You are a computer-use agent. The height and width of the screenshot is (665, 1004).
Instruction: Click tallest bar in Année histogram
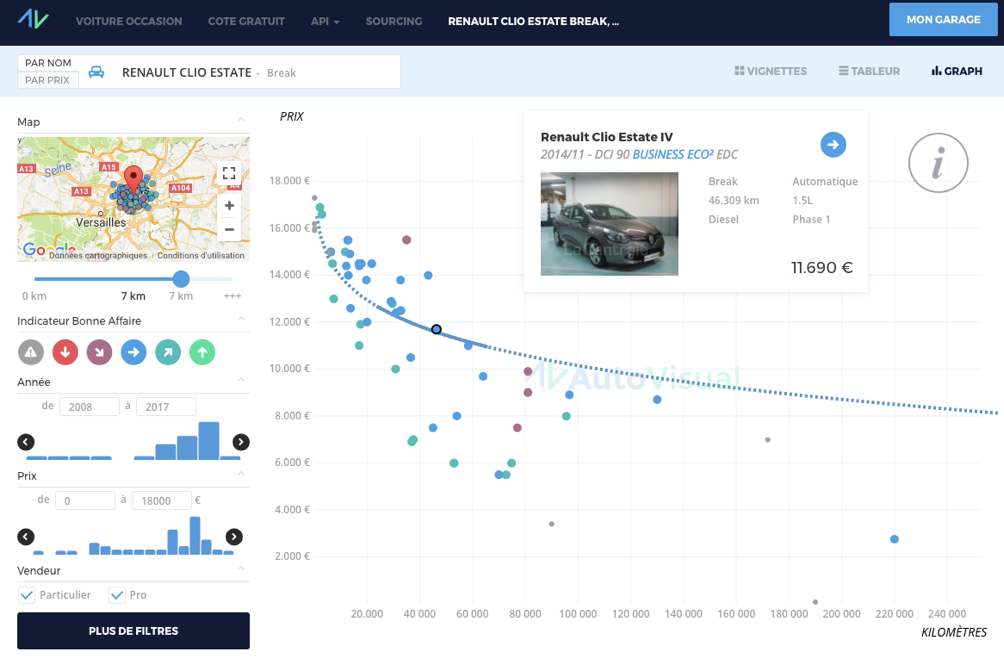[x=209, y=440]
